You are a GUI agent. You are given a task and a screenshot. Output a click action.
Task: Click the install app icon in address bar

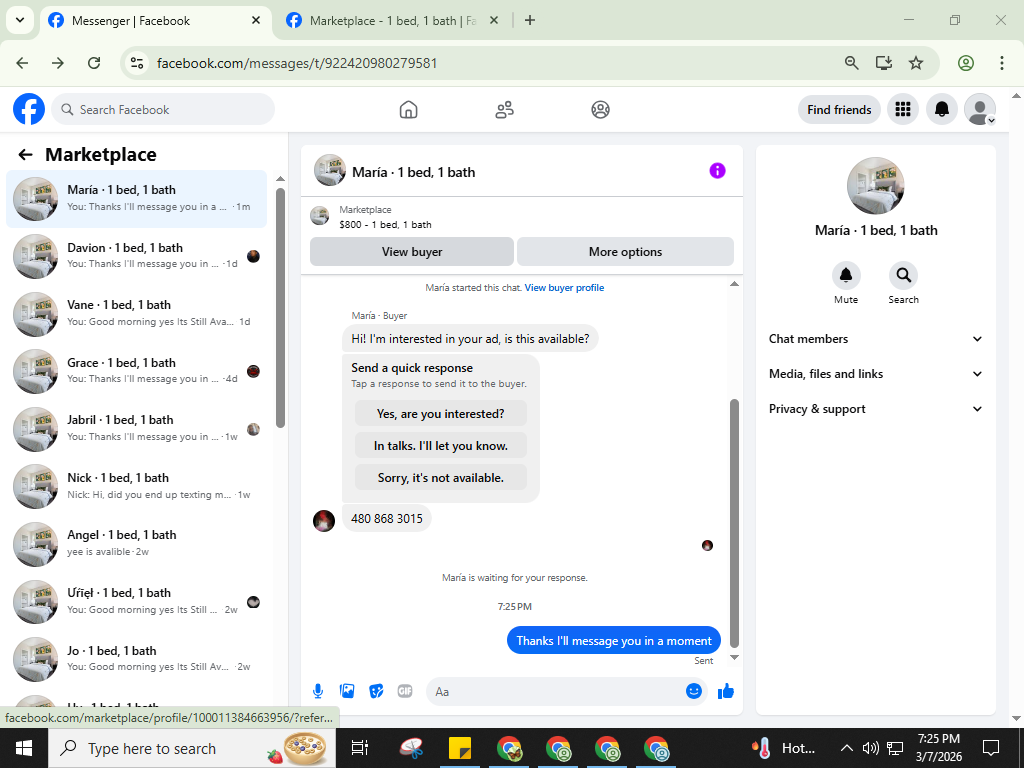tap(884, 63)
